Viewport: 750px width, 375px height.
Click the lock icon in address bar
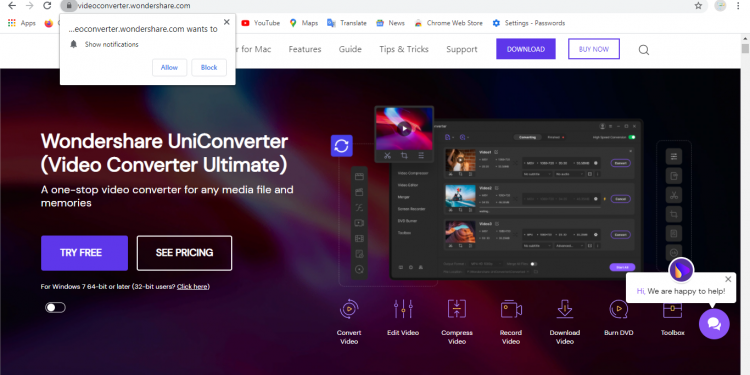coord(69,6)
